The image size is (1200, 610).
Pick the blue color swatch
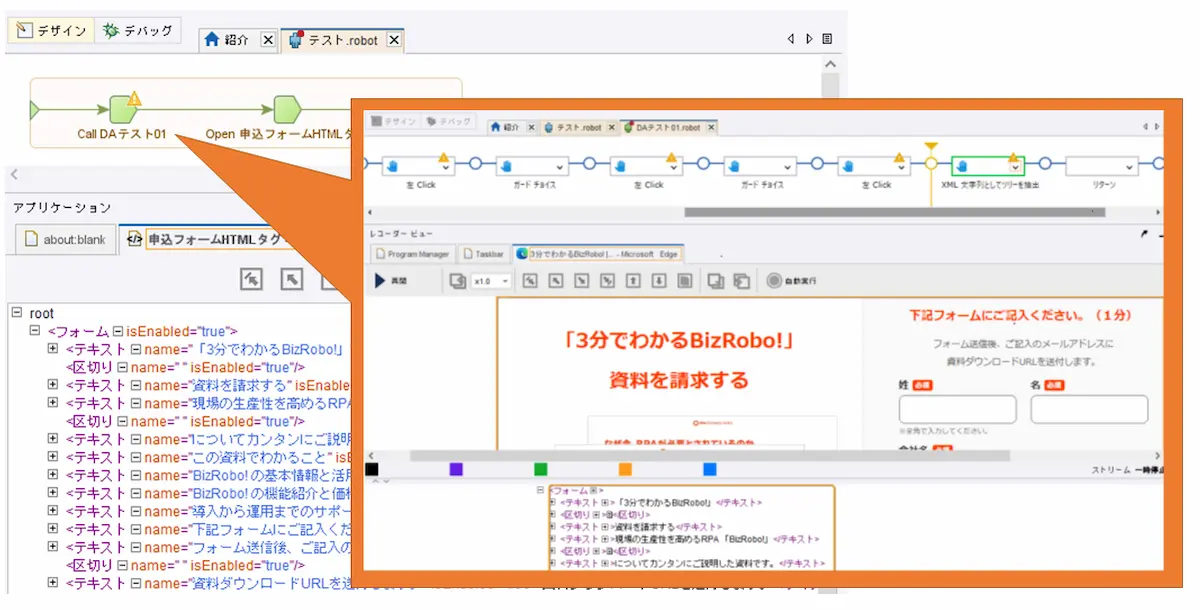coord(710,469)
